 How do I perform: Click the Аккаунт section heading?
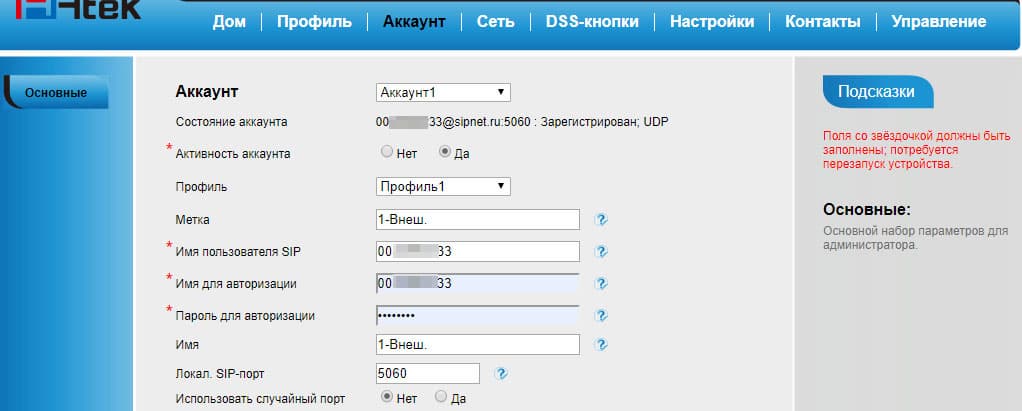coord(207,92)
